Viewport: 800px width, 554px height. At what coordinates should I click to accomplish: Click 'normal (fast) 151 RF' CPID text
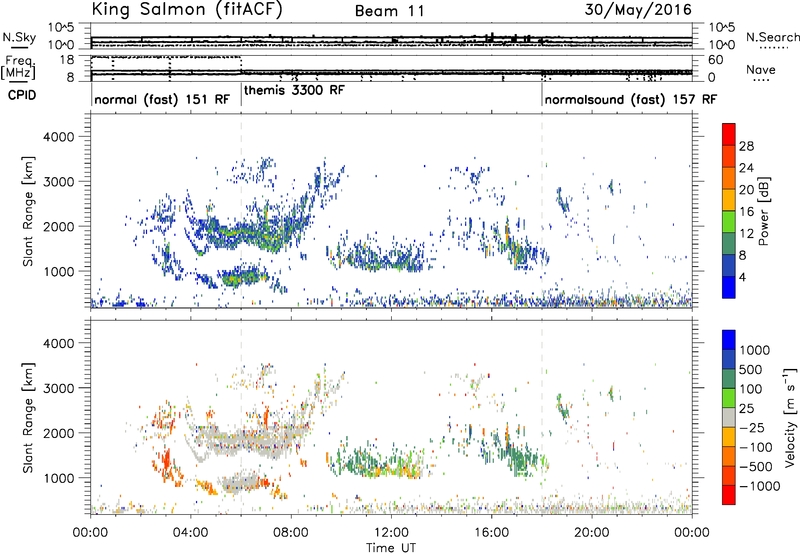(162, 99)
